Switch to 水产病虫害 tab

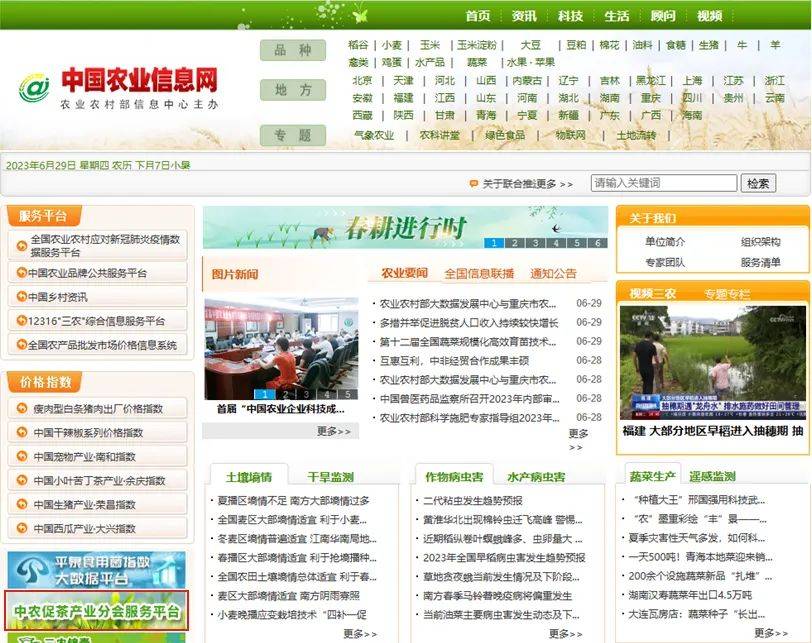tap(536, 477)
